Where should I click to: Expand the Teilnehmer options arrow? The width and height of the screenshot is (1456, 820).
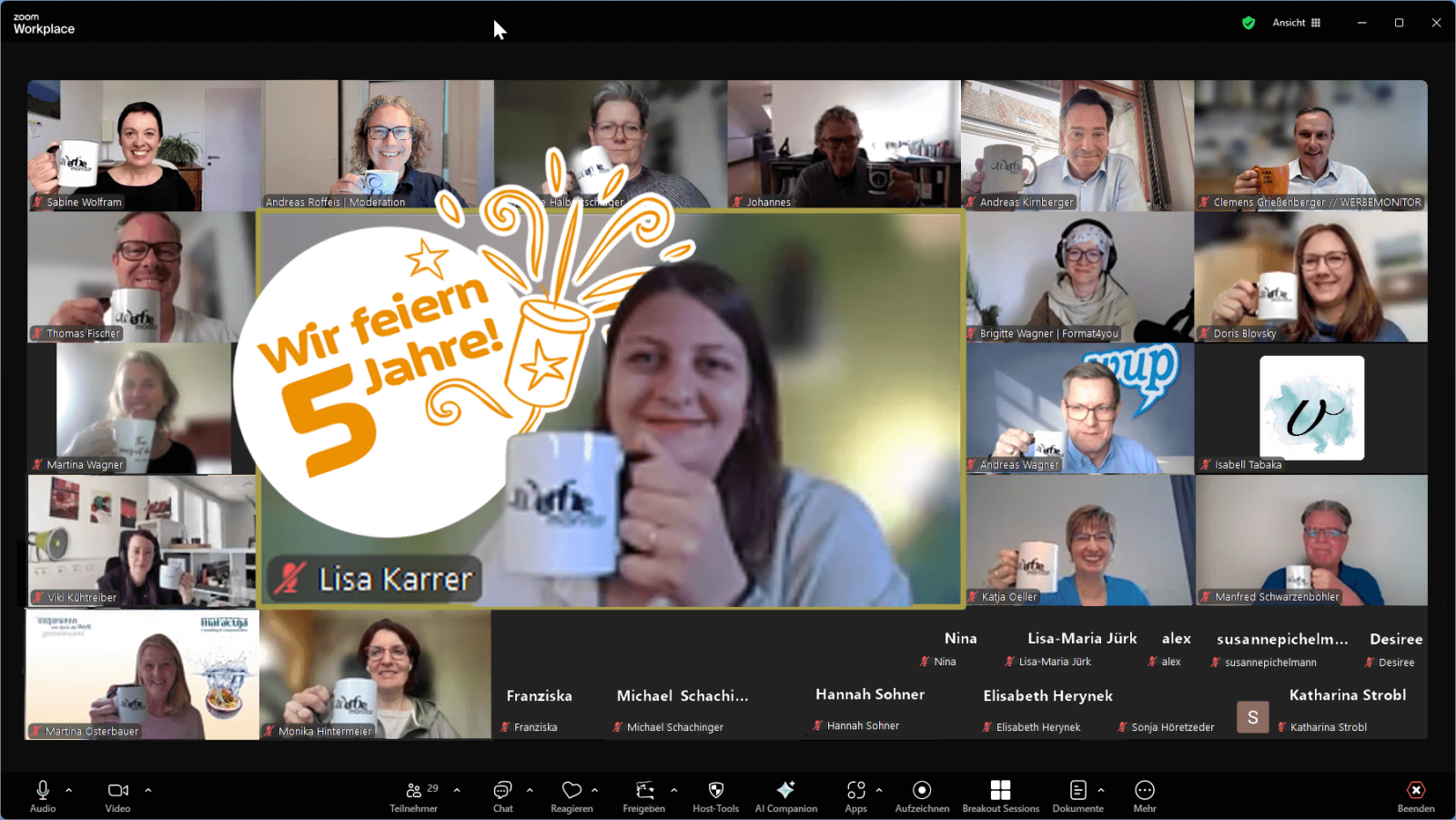click(457, 790)
